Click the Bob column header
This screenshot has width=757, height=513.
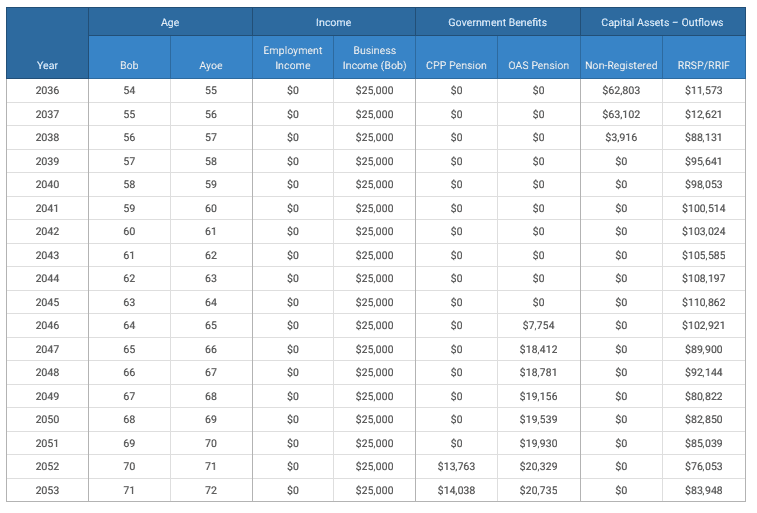pos(129,66)
